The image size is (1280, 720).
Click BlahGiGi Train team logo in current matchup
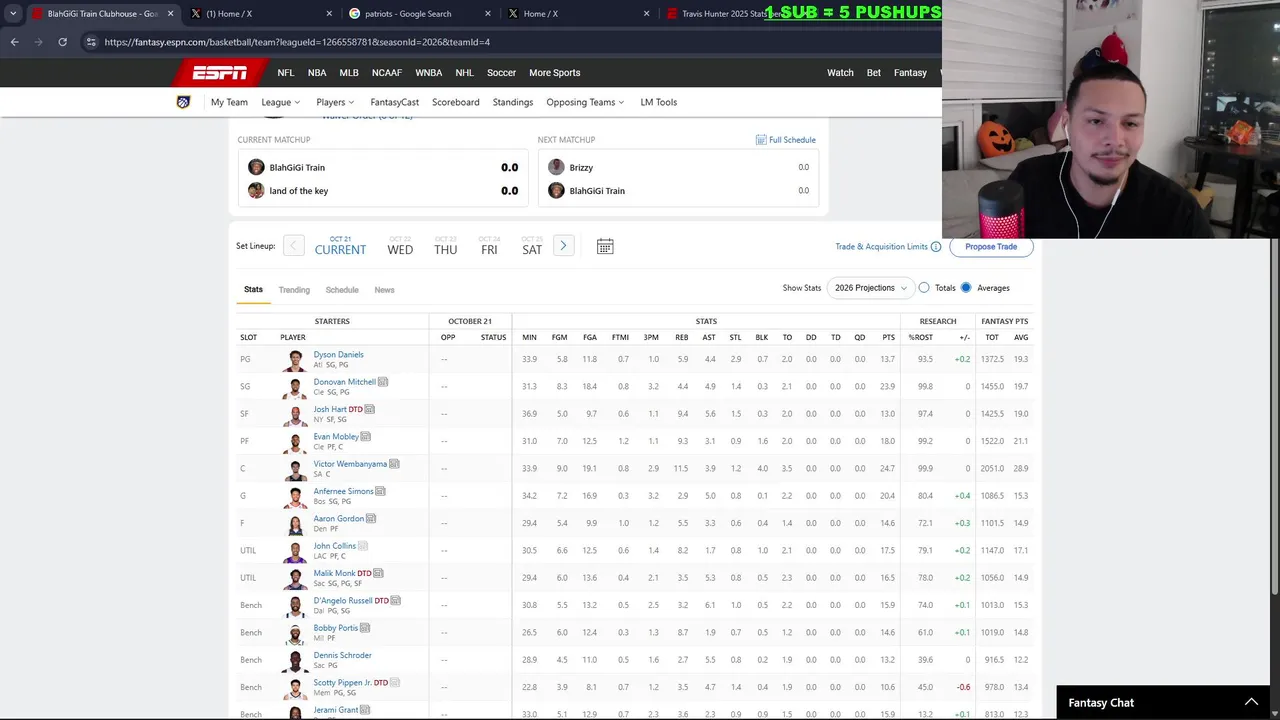pos(256,167)
